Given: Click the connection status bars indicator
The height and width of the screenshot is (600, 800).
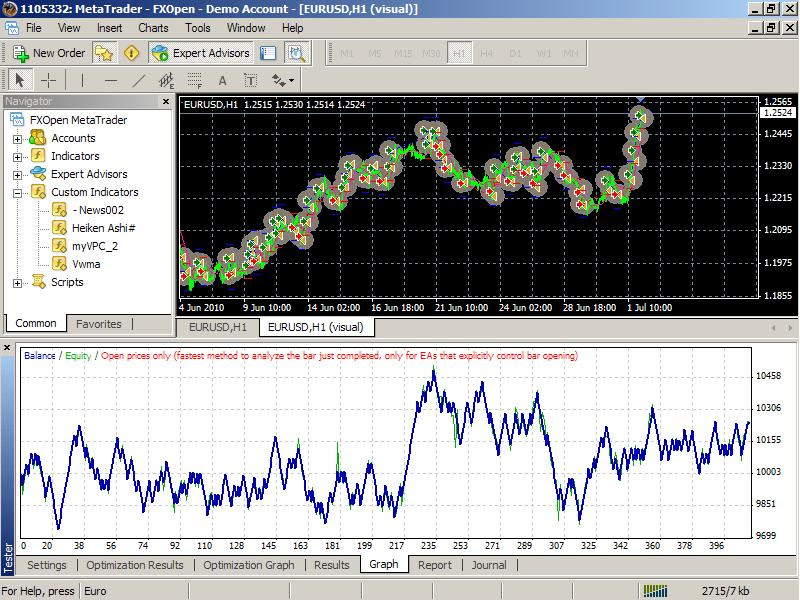Looking at the screenshot, I should tap(656, 591).
